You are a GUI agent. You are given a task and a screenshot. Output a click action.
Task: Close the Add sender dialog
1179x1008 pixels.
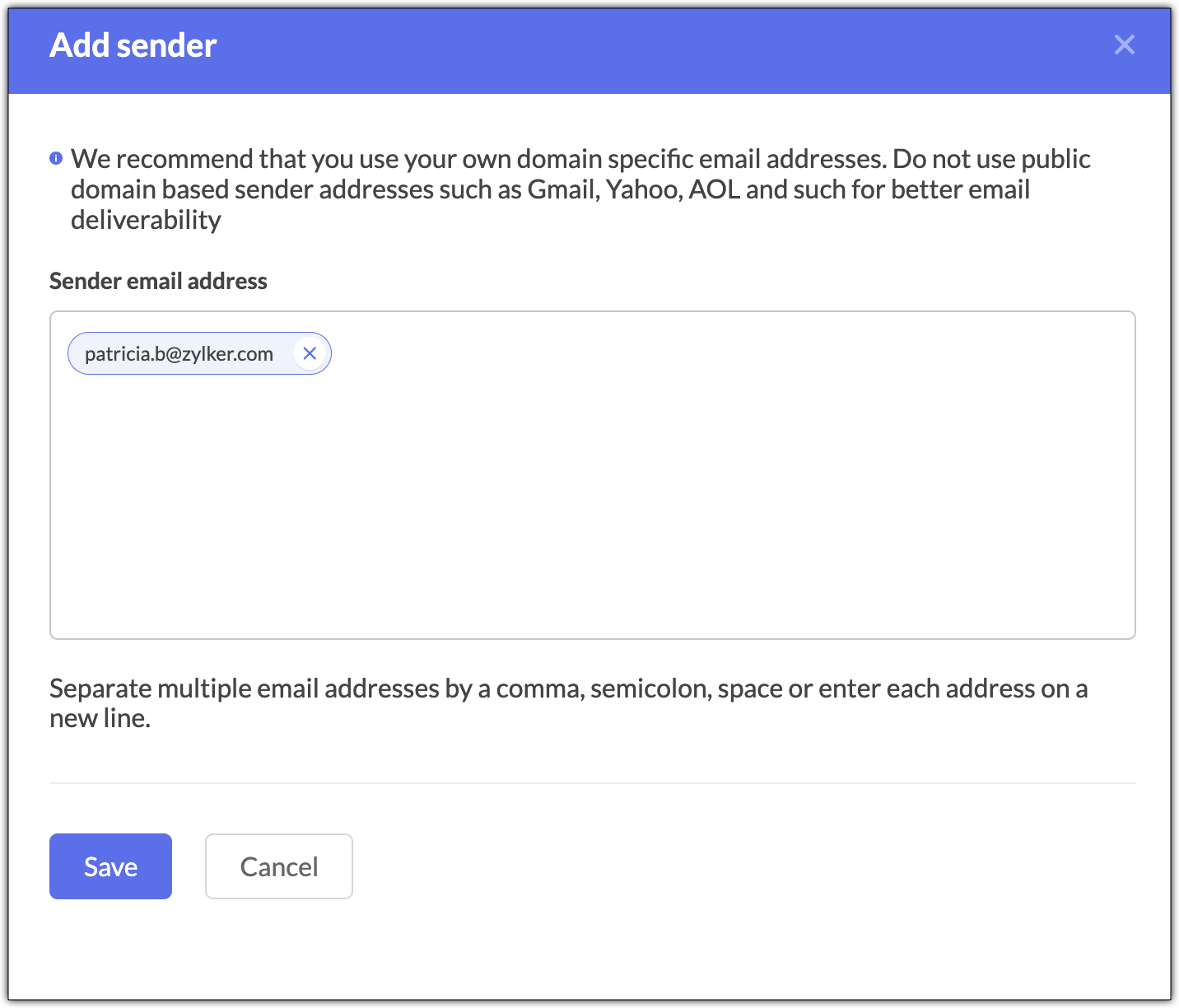1124,44
